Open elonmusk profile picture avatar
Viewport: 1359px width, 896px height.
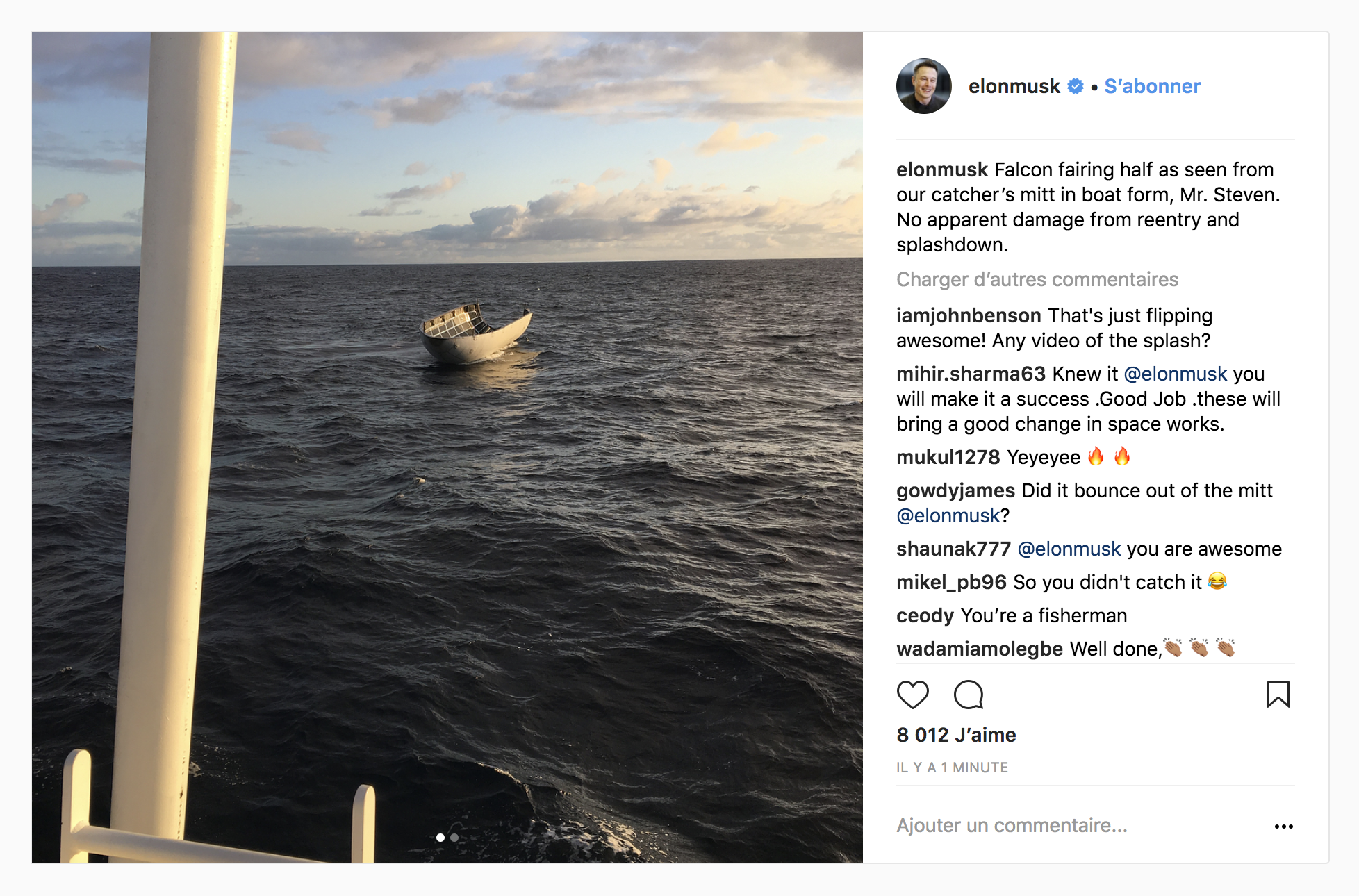pos(924,86)
